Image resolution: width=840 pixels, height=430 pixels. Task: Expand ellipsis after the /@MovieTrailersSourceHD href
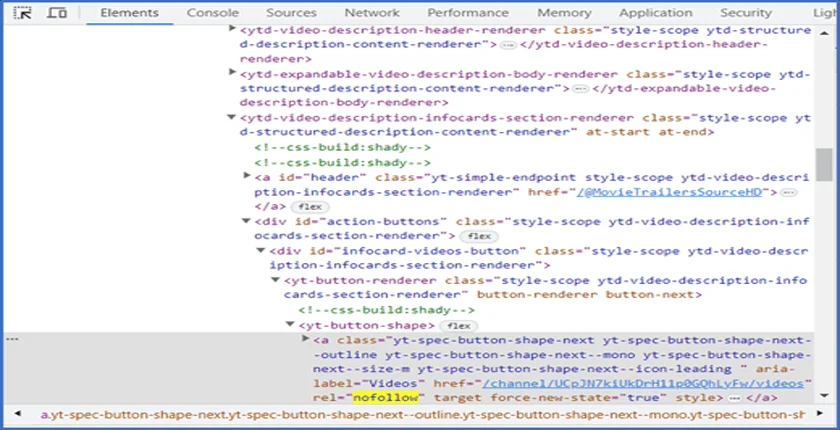pos(789,193)
